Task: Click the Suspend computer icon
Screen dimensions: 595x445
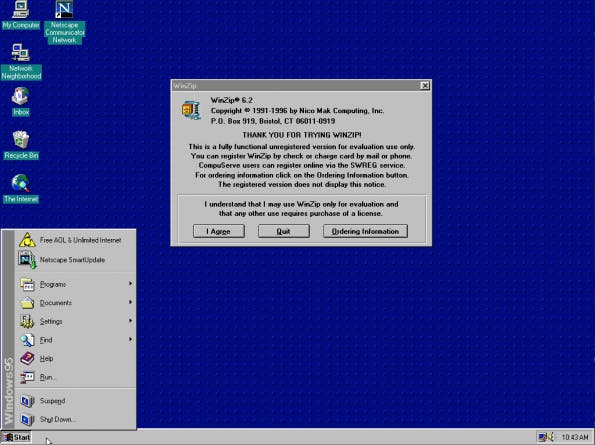Action: coord(27,401)
